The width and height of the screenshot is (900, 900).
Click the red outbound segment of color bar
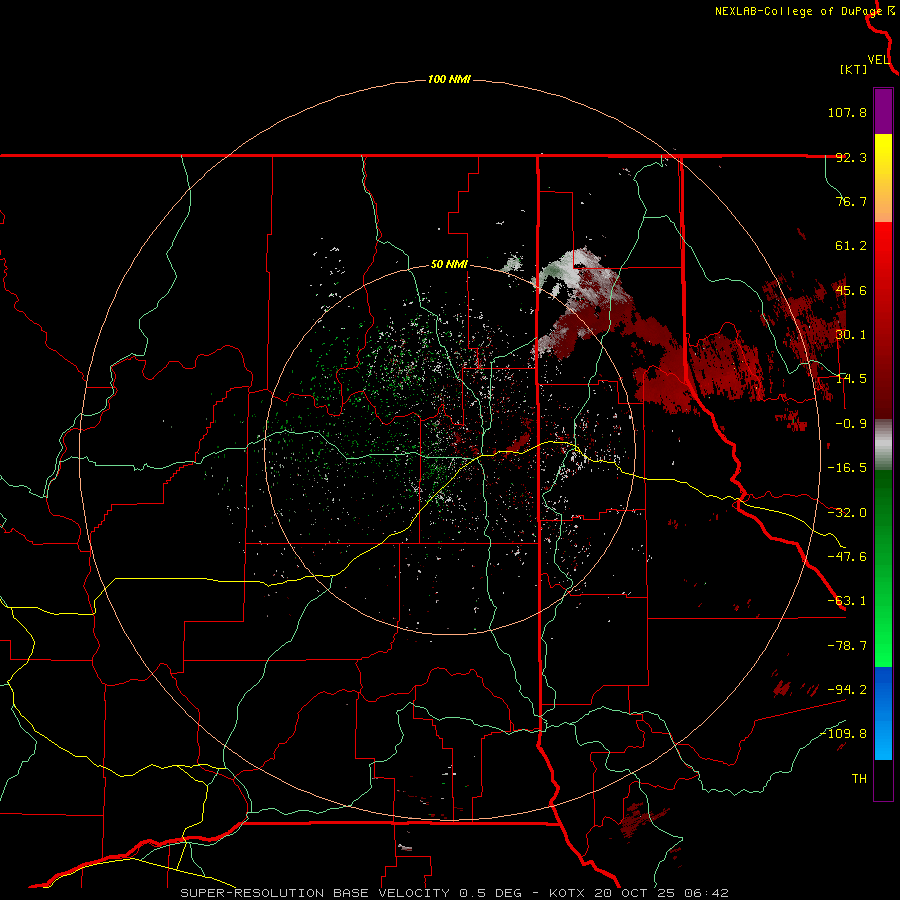tap(883, 320)
